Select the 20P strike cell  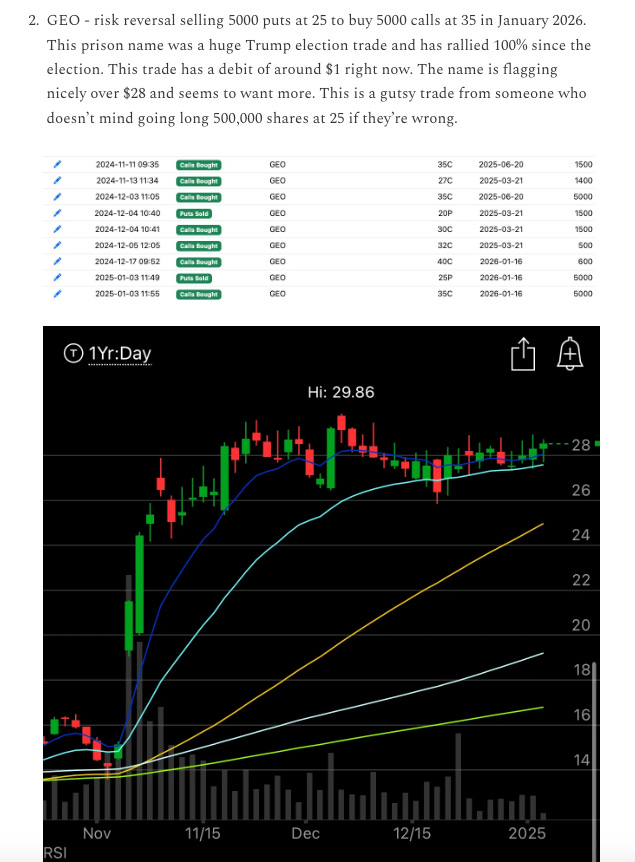[445, 213]
